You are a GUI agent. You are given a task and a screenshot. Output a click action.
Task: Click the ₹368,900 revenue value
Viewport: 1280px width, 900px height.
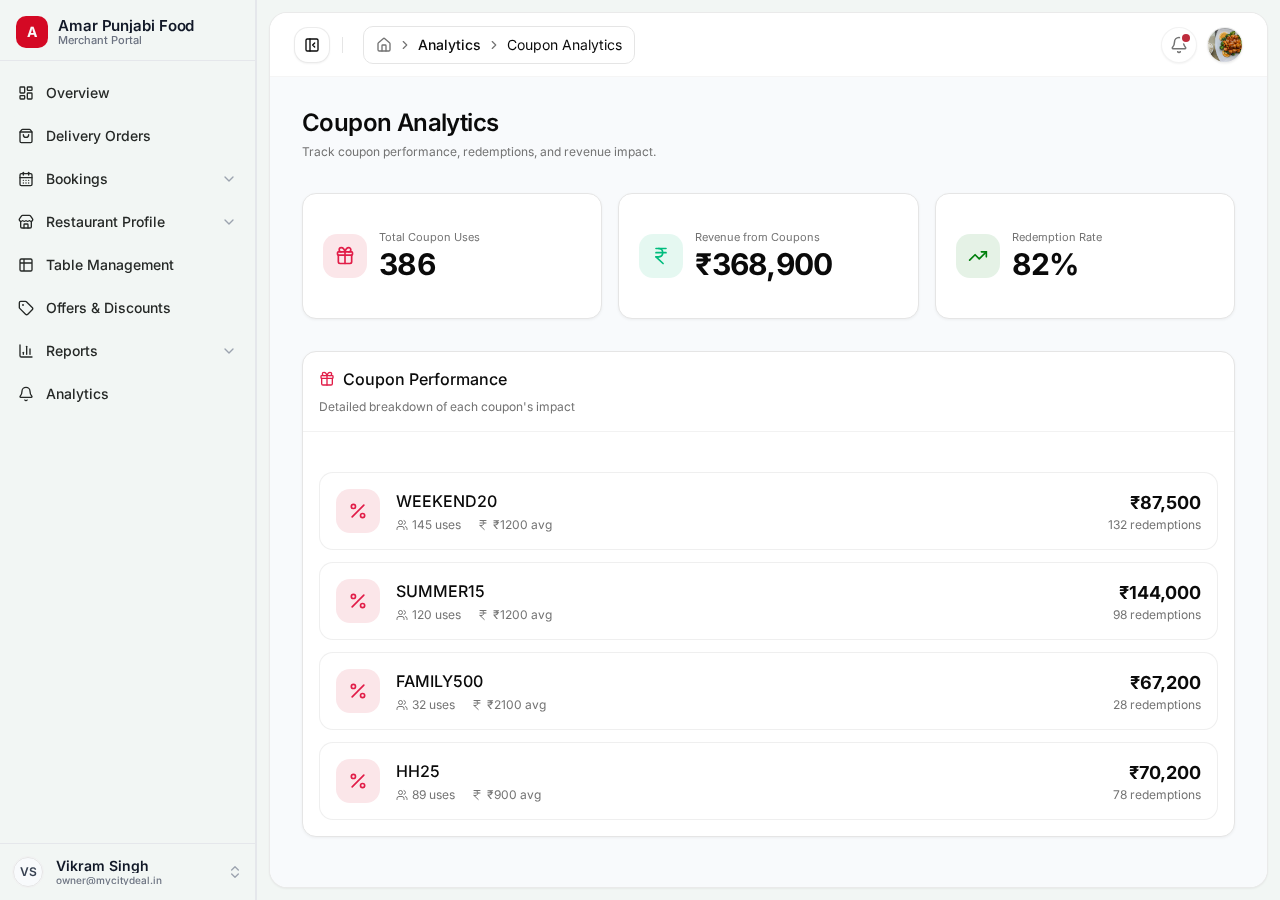pyautogui.click(x=764, y=264)
